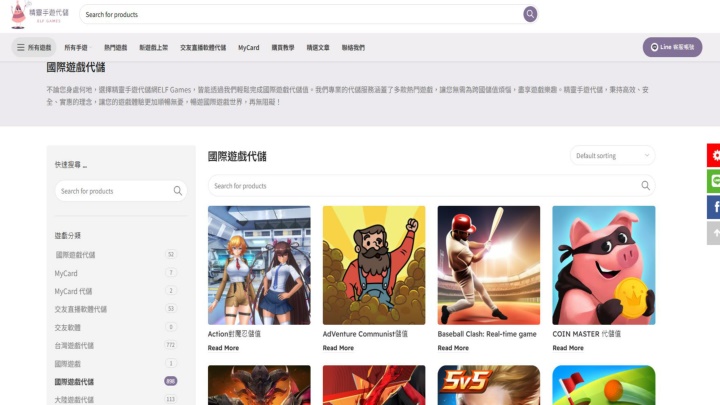
Task: Select the 國際遊戲 category with count 1
Action: click(x=68, y=364)
